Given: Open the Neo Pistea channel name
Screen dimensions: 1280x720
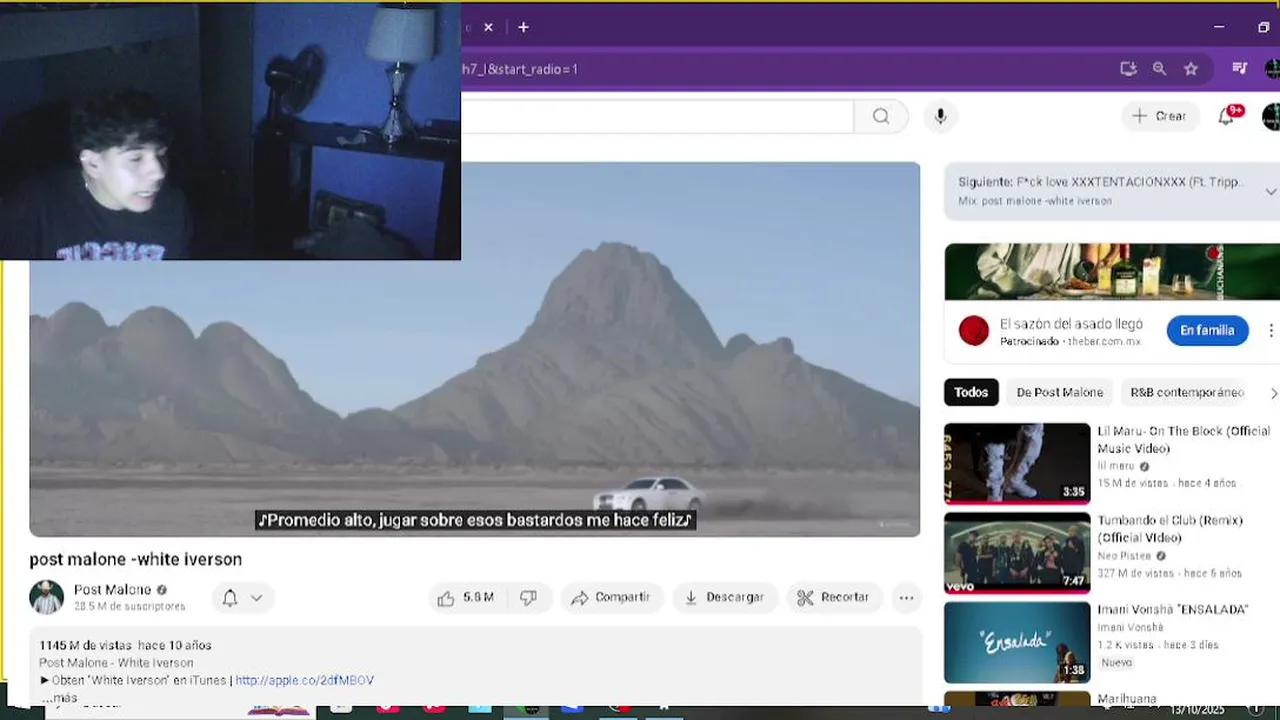Looking at the screenshot, I should (x=1124, y=556).
